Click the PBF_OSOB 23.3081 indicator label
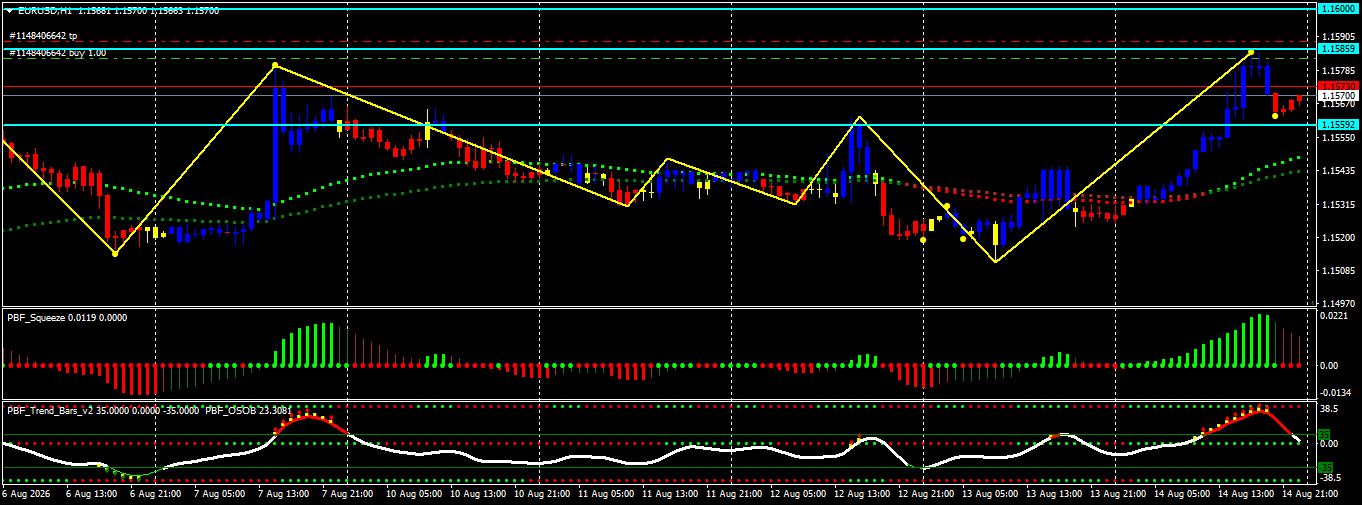The height and width of the screenshot is (505, 1362). pos(249,409)
